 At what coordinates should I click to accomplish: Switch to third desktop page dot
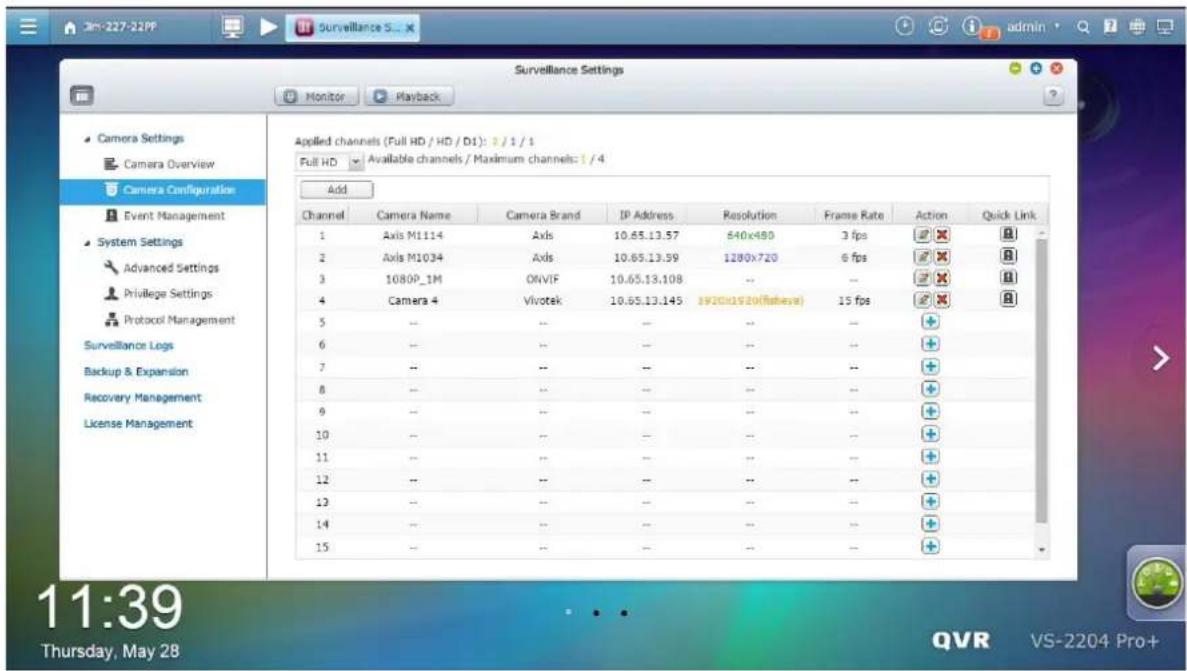(624, 613)
